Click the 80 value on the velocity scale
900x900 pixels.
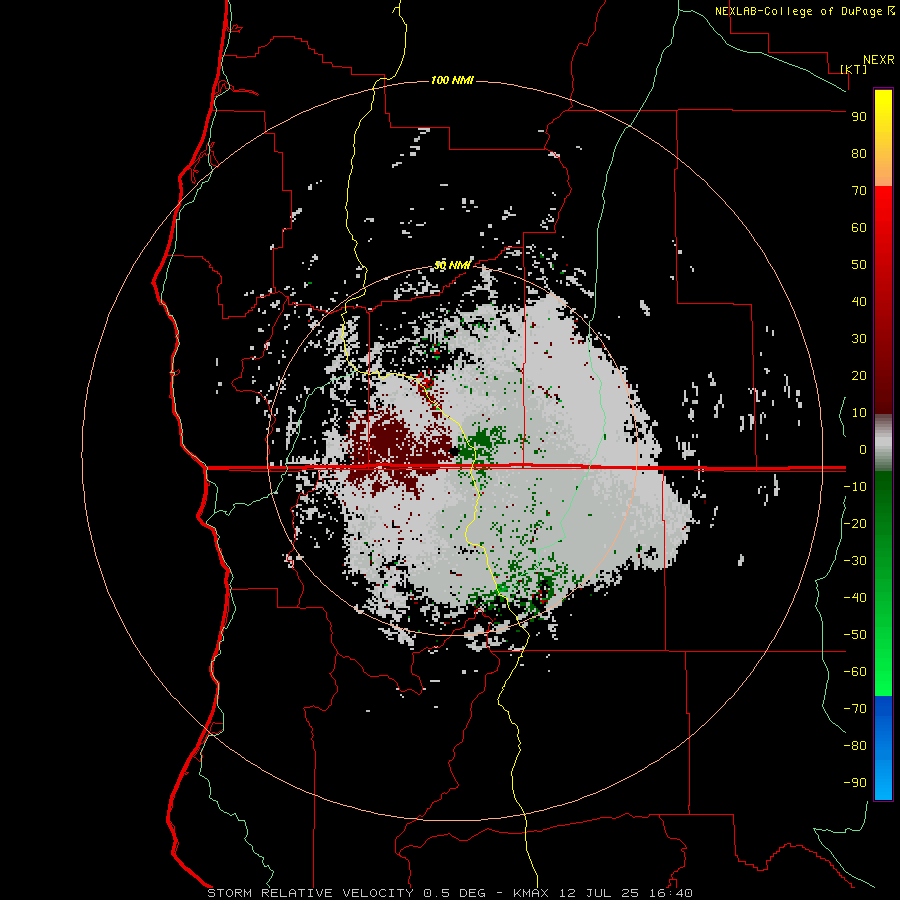(x=859, y=153)
